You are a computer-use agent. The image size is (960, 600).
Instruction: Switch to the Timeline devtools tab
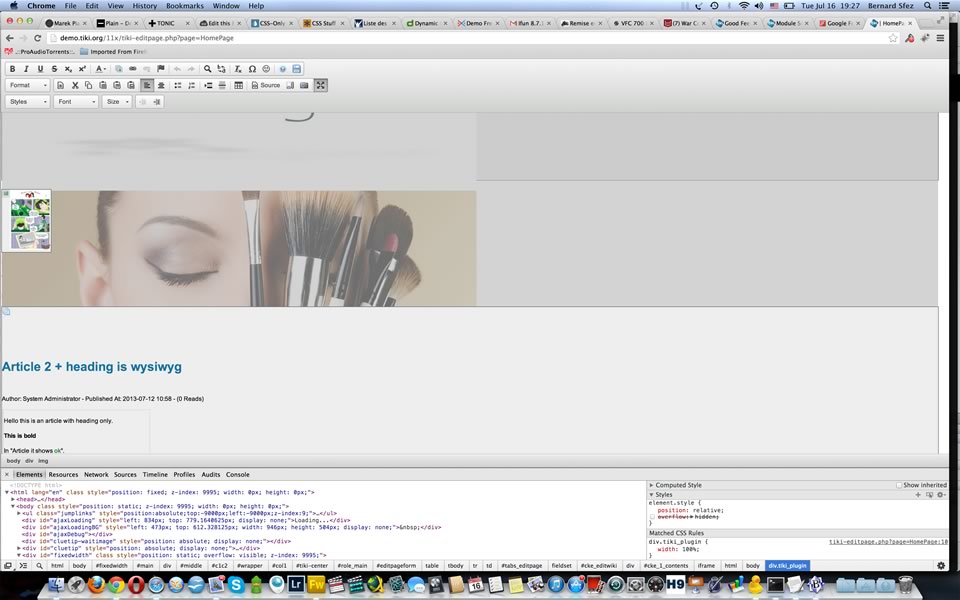click(x=155, y=474)
